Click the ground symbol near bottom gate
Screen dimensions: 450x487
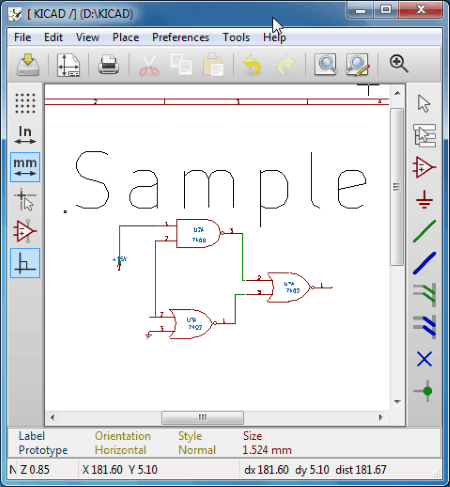click(x=148, y=336)
